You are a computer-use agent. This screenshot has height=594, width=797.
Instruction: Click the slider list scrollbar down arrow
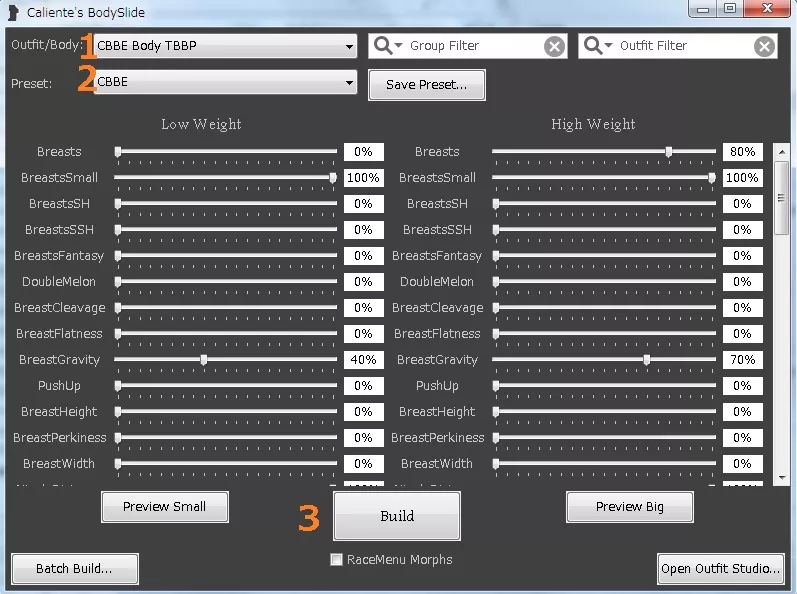782,478
